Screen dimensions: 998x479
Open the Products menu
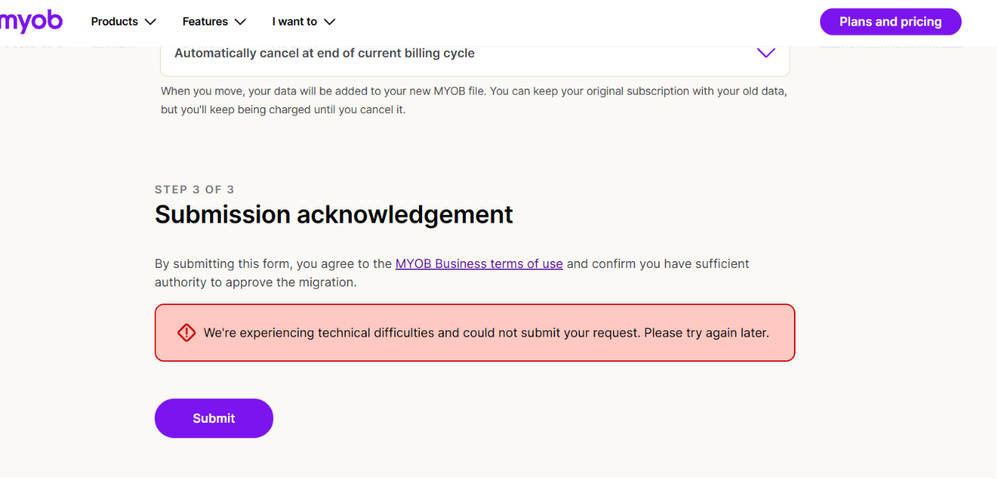[x=123, y=22]
